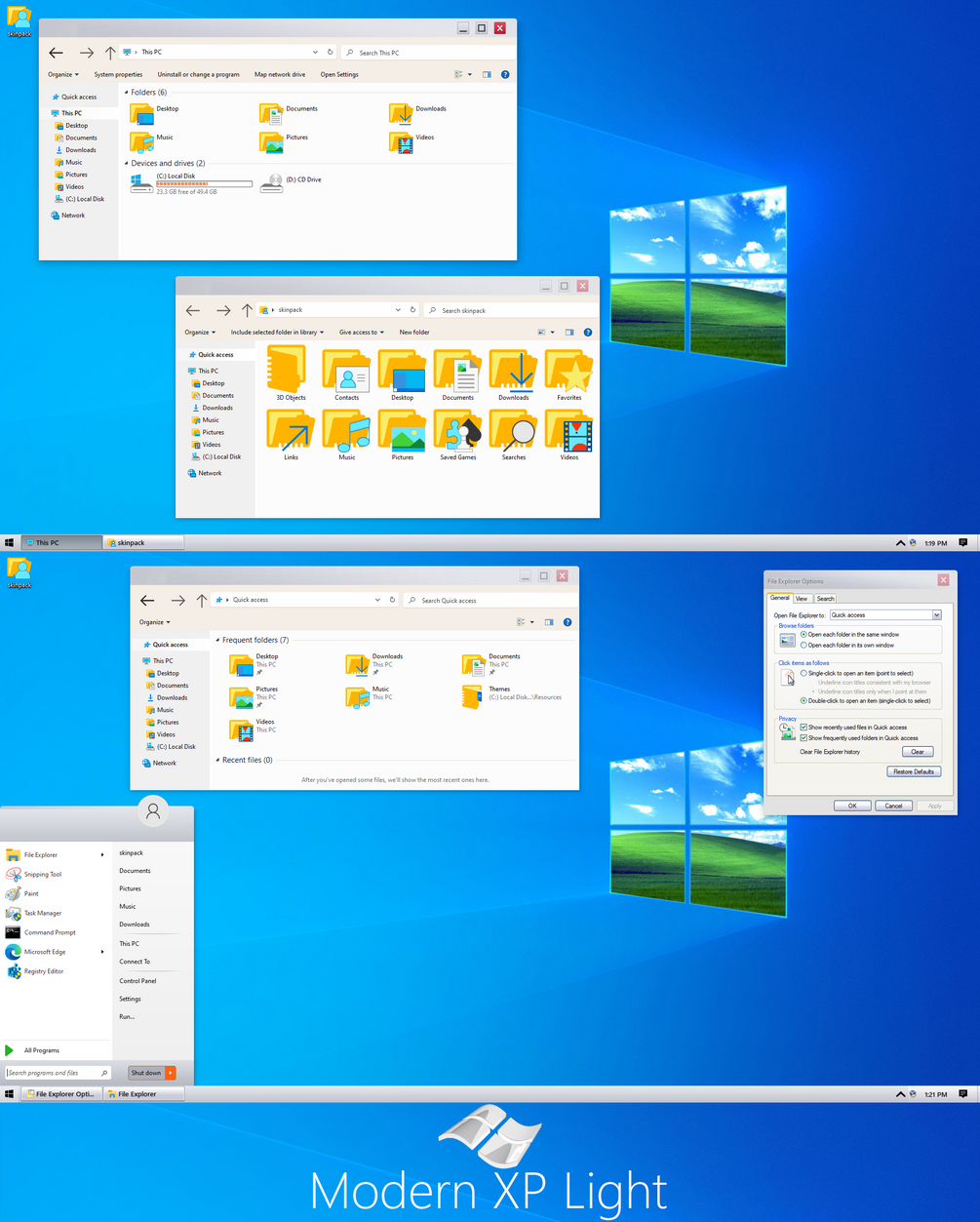Click Cancel in File Explorer Options

[x=894, y=806]
